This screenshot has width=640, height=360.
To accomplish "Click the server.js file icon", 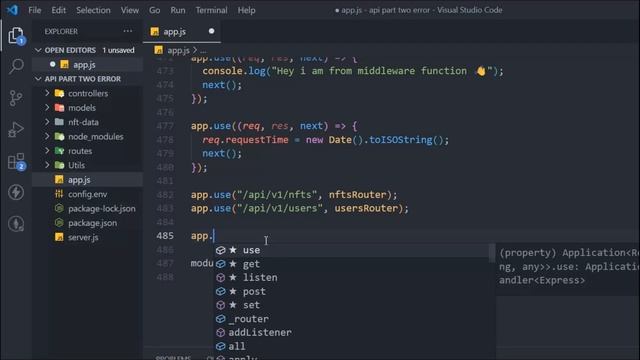I will (59, 237).
